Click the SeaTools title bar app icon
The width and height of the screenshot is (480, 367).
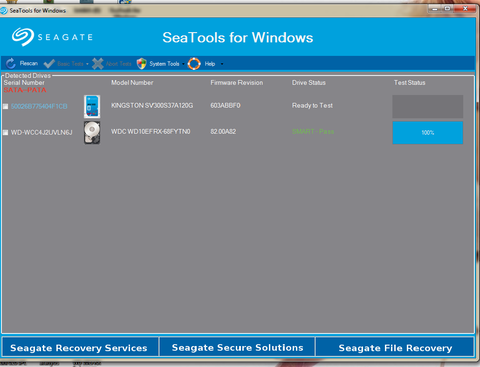pos(4,11)
